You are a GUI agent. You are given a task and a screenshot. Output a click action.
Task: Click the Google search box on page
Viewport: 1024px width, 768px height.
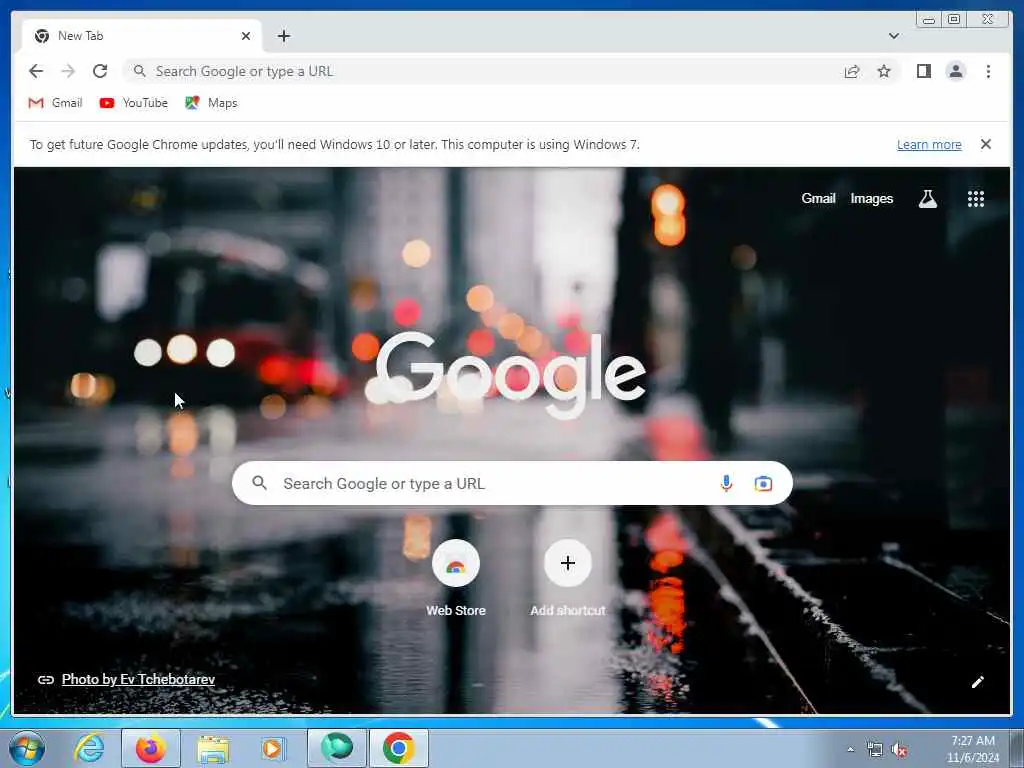512,483
